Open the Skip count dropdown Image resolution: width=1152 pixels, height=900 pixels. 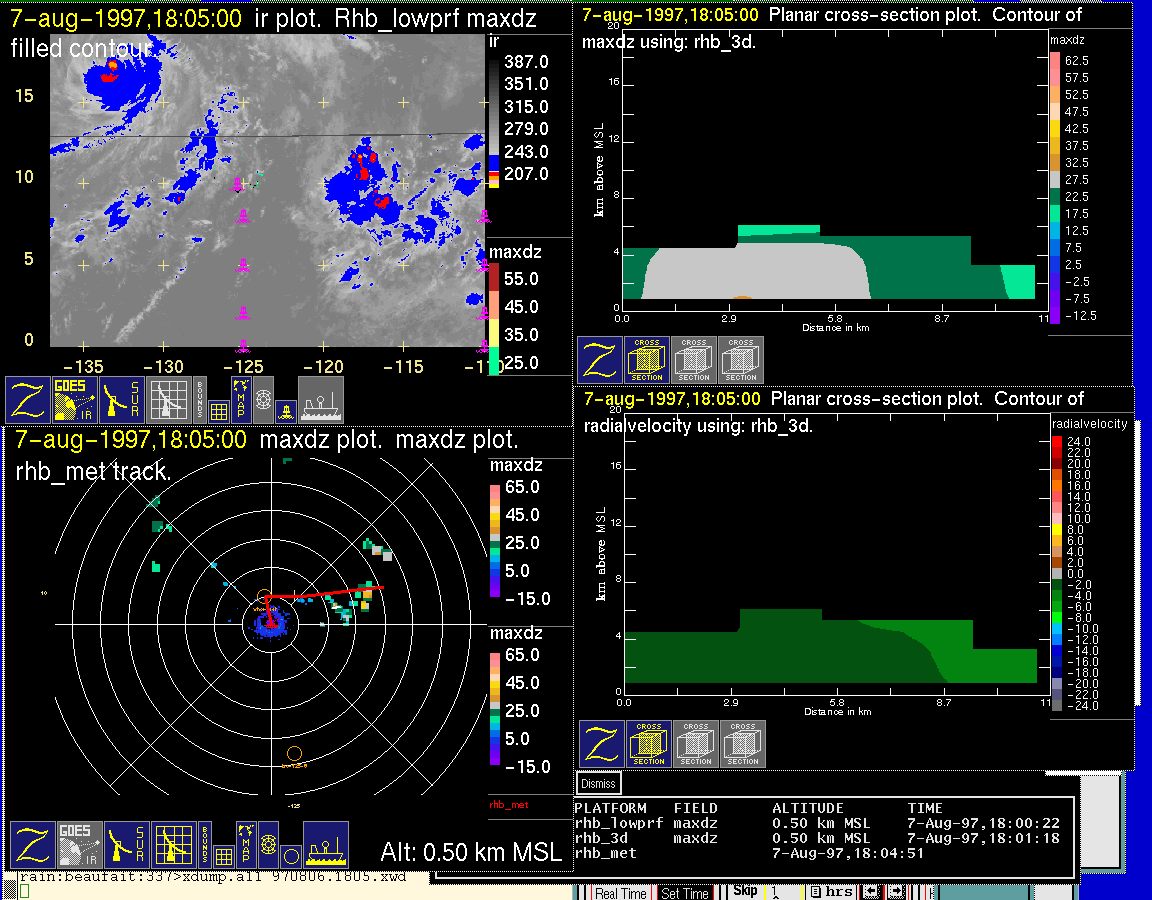click(x=785, y=891)
